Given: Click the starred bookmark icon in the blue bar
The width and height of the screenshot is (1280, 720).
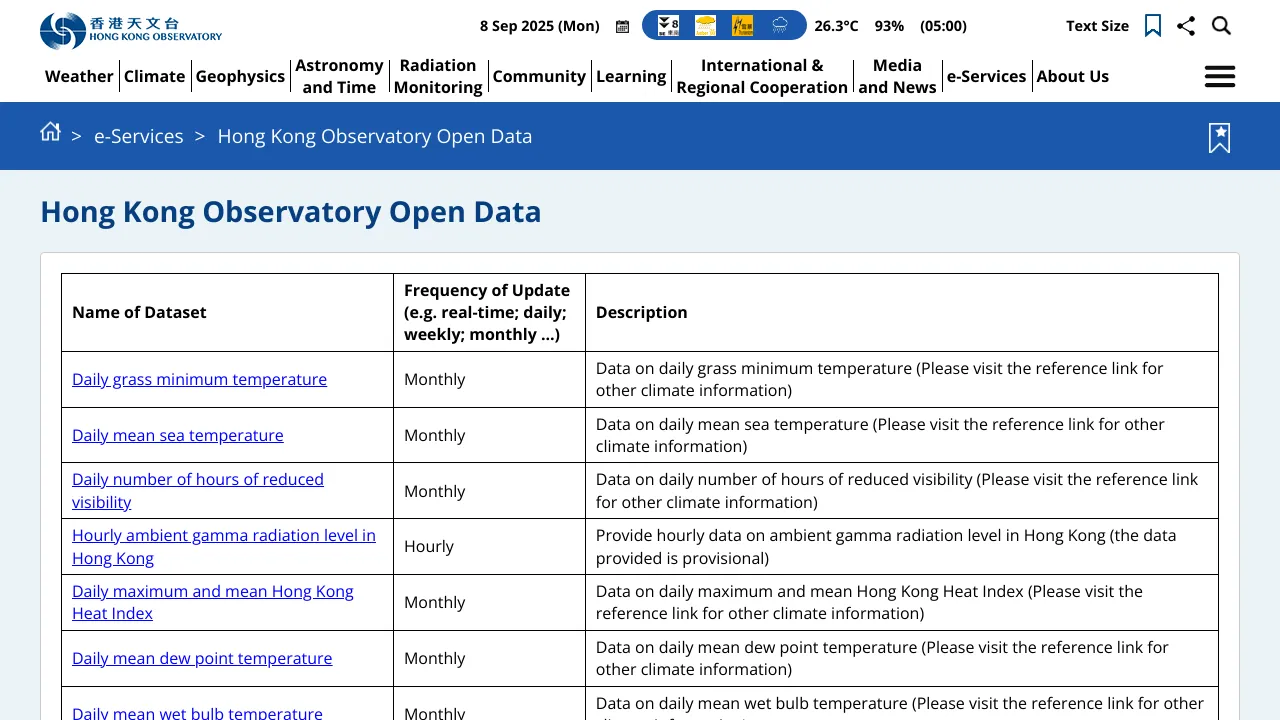Looking at the screenshot, I should coord(1219,138).
